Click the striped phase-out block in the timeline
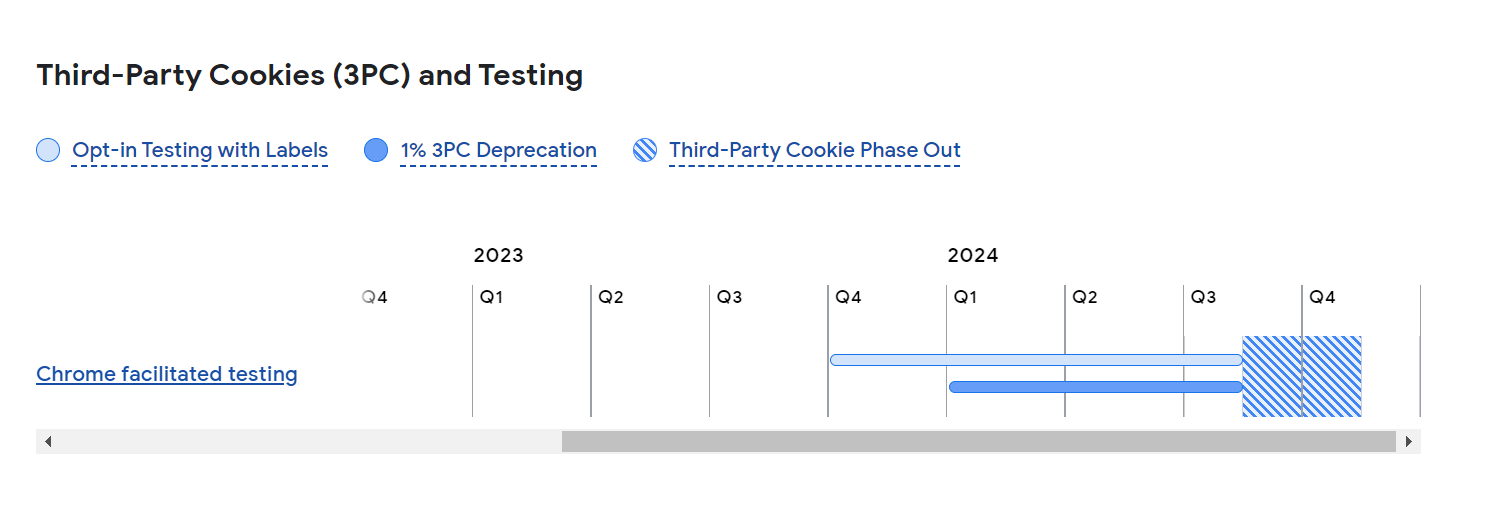This screenshot has height=506, width=1491. [1301, 376]
